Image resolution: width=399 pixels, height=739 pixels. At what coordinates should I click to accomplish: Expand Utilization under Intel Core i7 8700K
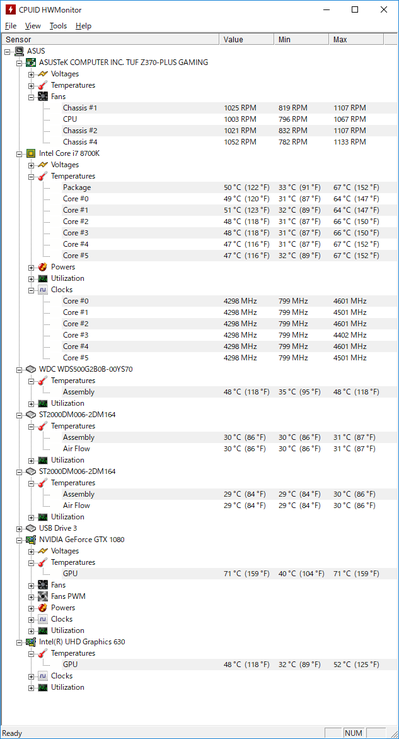pyautogui.click(x=31, y=279)
